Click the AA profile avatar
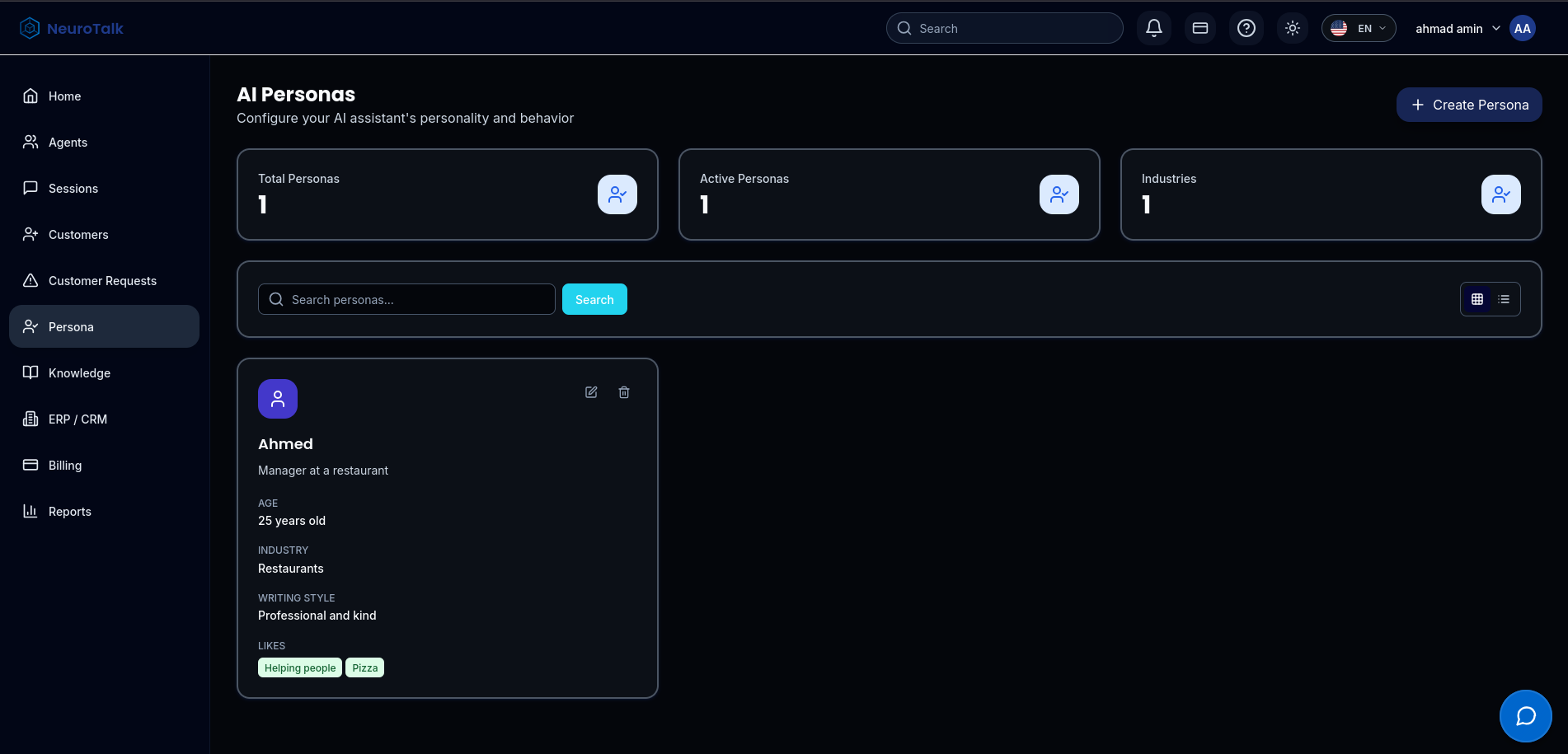The height and width of the screenshot is (754, 1568). click(1522, 28)
